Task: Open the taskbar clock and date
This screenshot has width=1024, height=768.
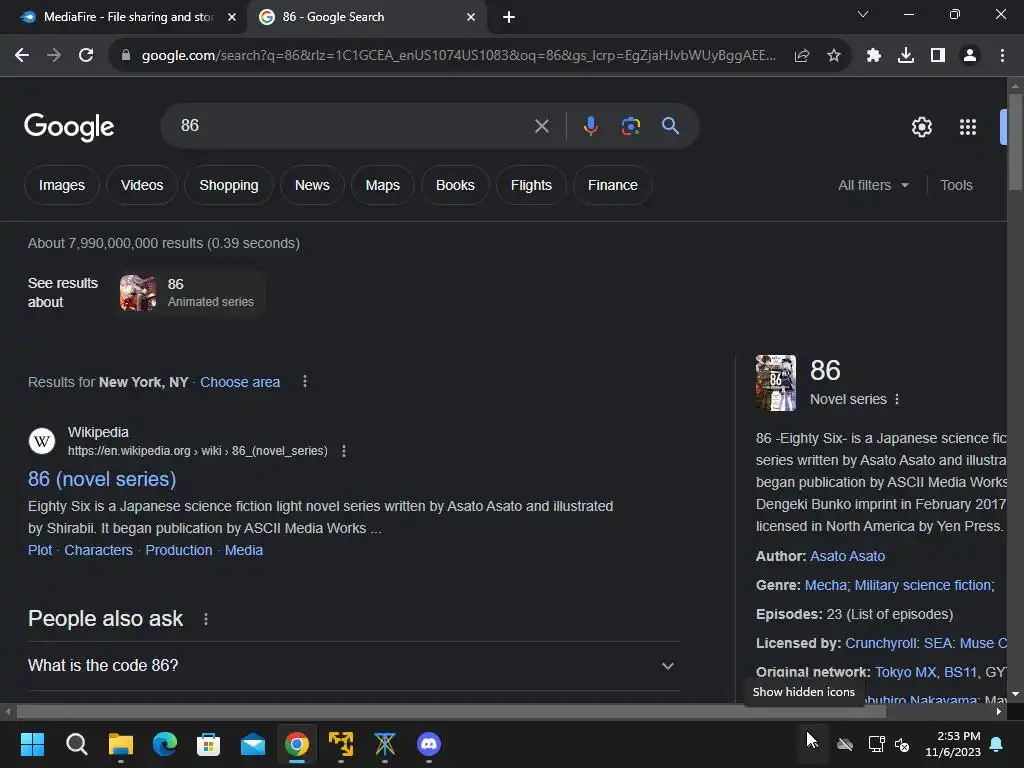Action: click(953, 744)
